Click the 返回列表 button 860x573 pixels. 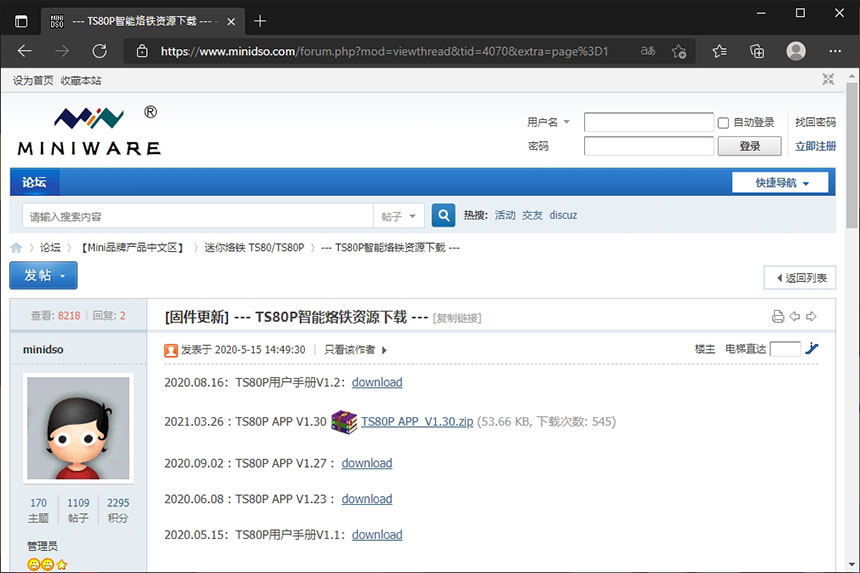coord(800,278)
